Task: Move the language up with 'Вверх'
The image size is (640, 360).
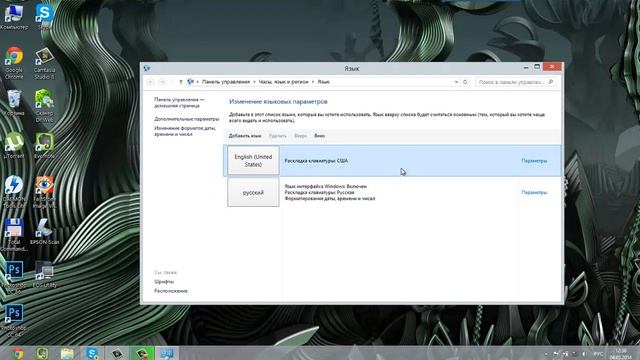Action: 300,136
